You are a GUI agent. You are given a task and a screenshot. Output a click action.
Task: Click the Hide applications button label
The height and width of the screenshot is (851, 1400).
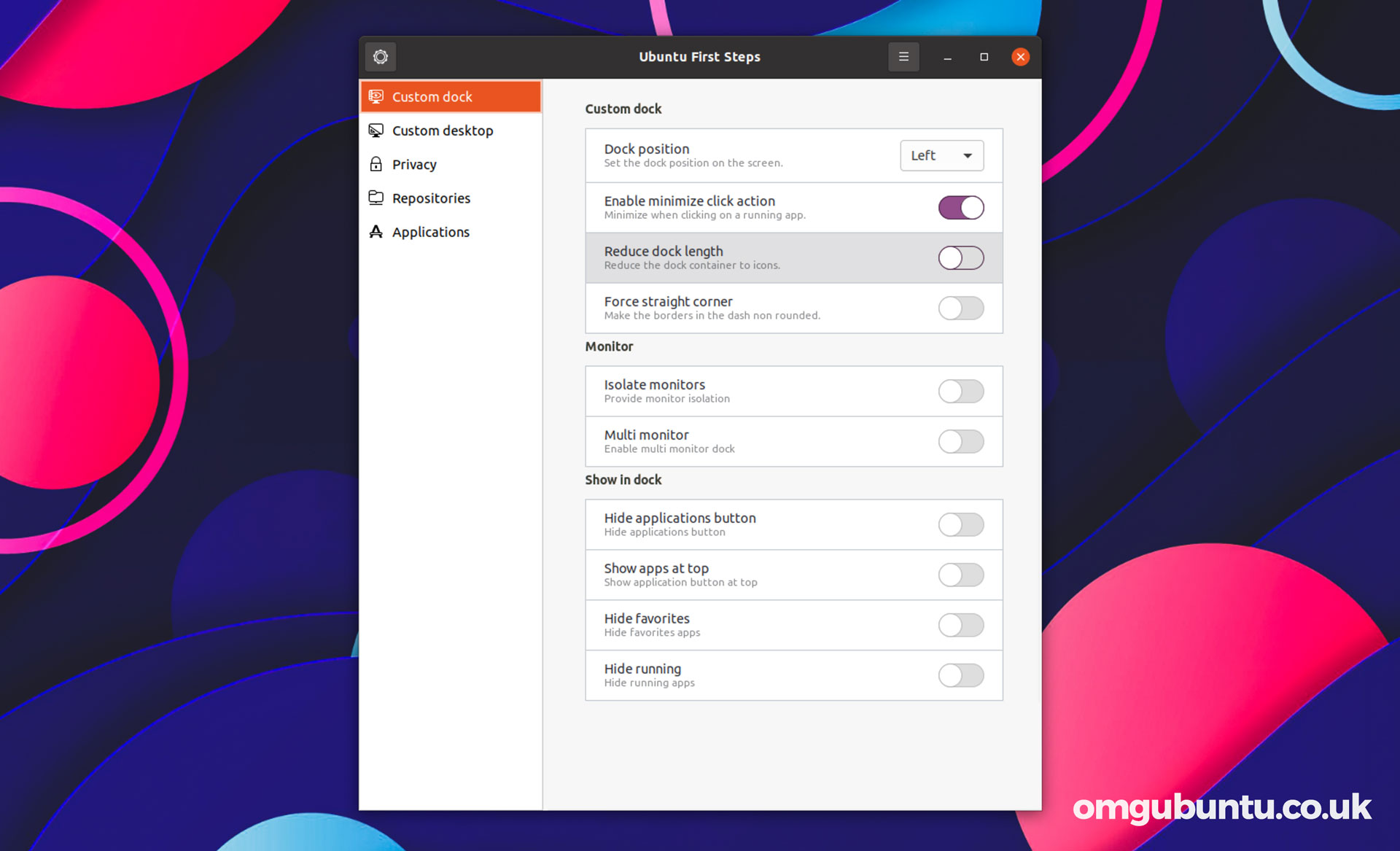[680, 518]
